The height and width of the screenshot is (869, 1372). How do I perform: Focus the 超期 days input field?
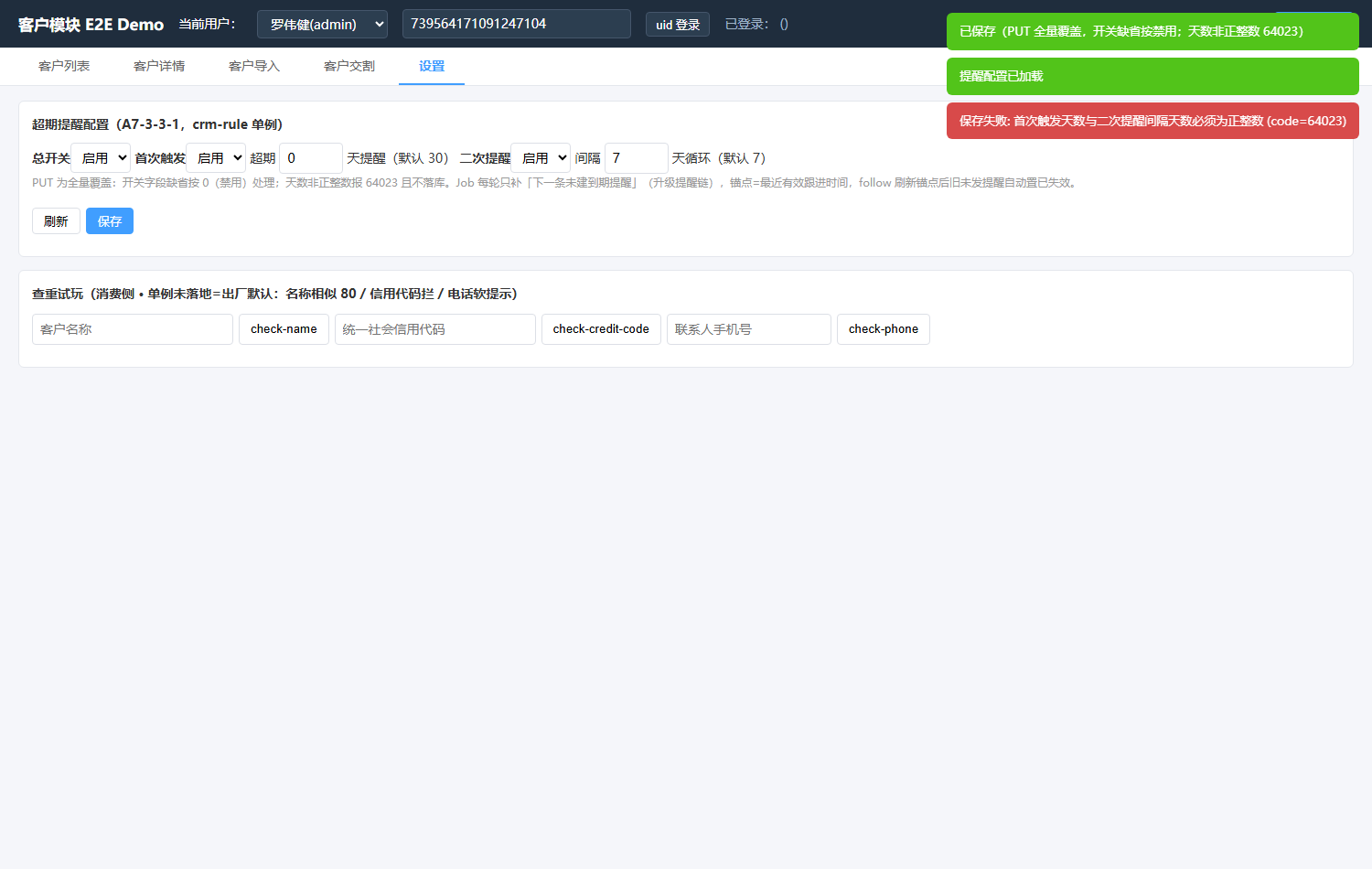tap(311, 158)
